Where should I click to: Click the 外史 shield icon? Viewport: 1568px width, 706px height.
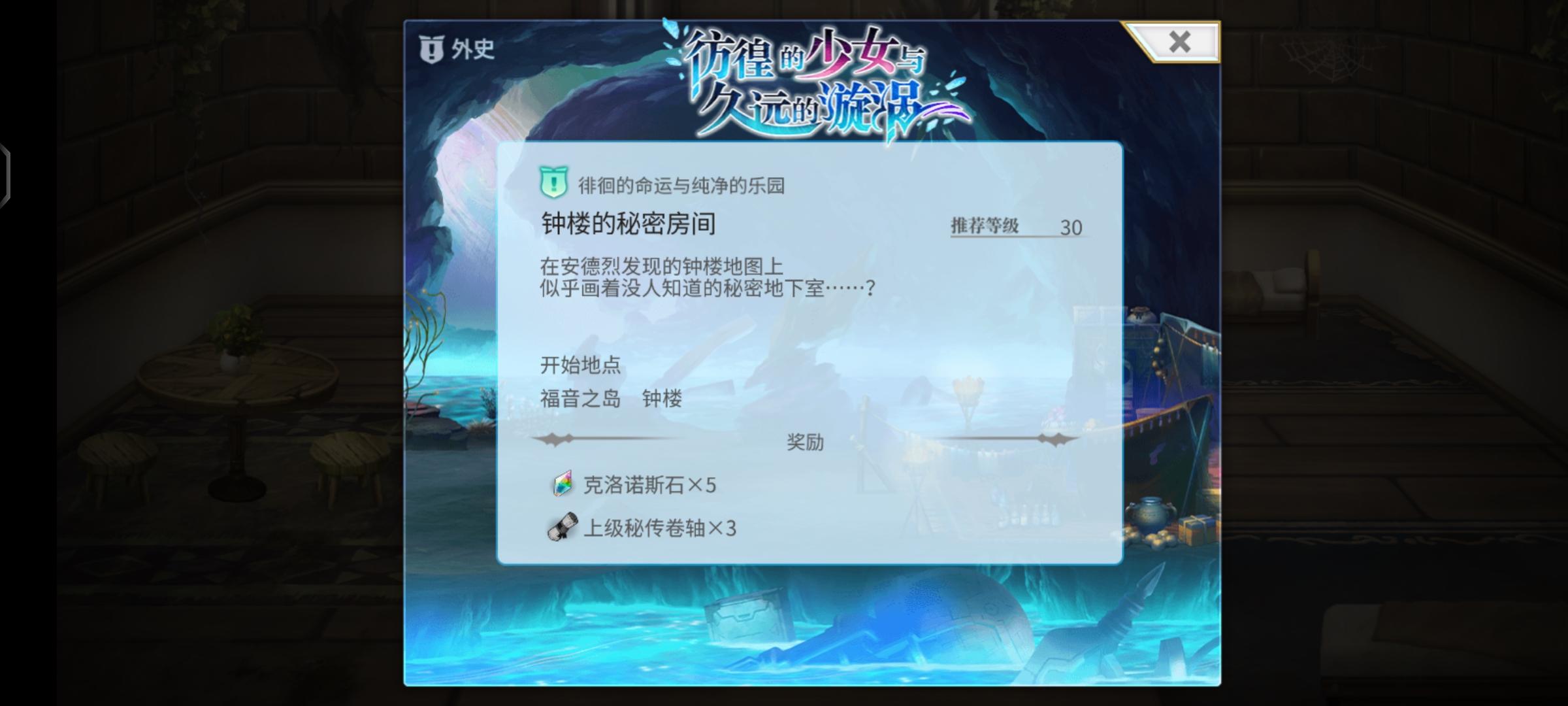(x=431, y=49)
